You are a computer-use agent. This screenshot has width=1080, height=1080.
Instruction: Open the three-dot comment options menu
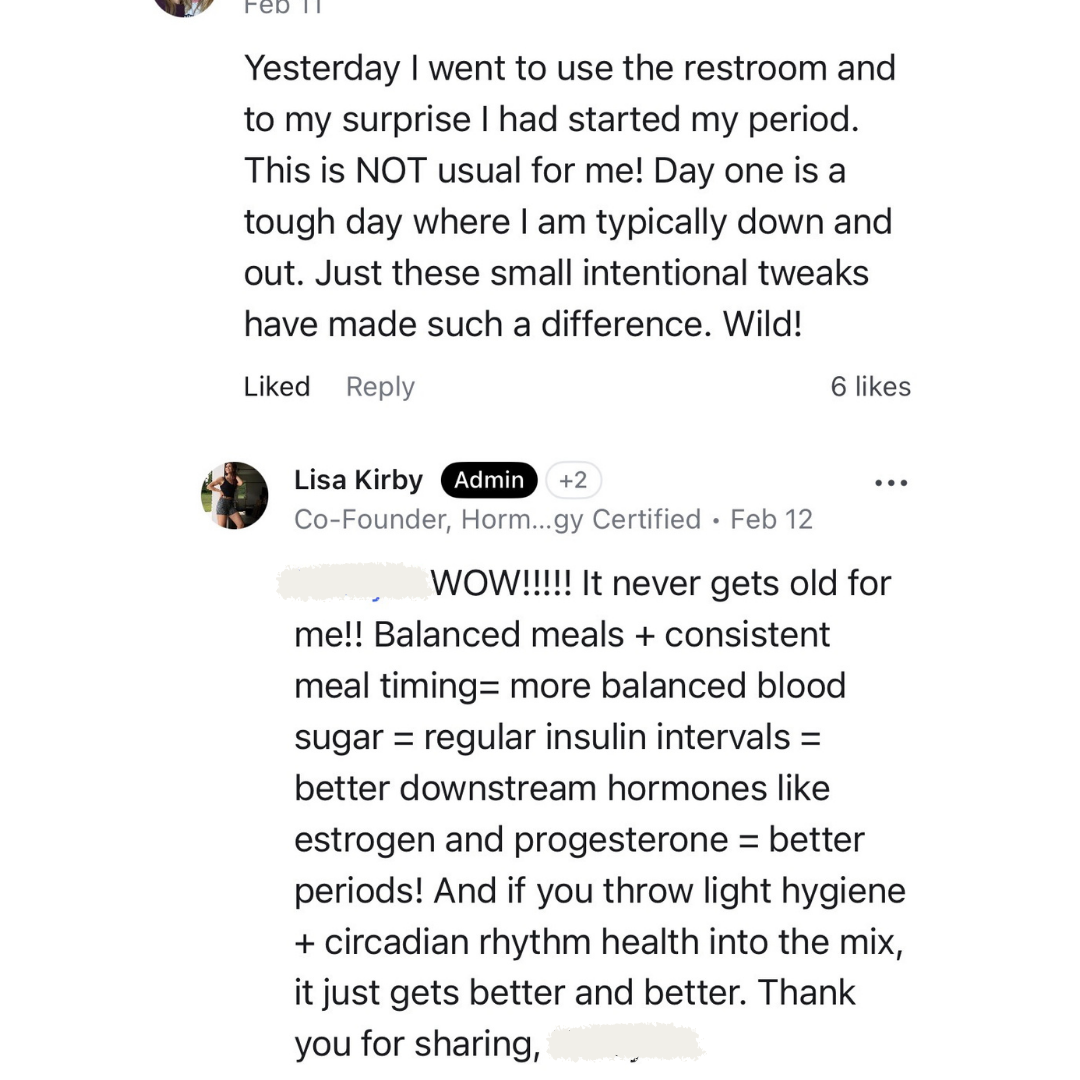(x=890, y=483)
